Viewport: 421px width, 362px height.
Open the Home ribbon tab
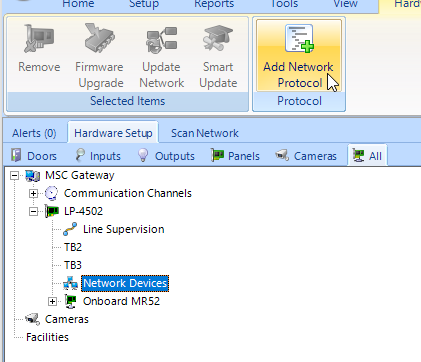click(x=78, y=4)
